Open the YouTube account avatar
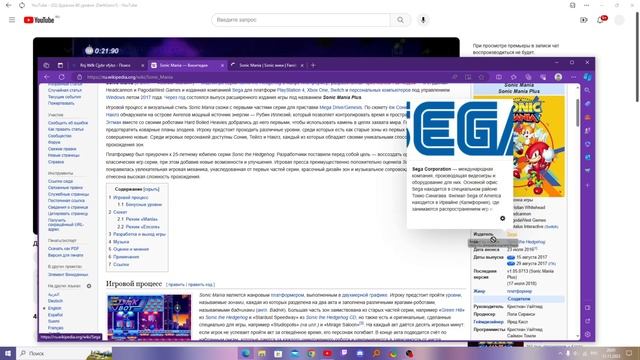 (620, 20)
